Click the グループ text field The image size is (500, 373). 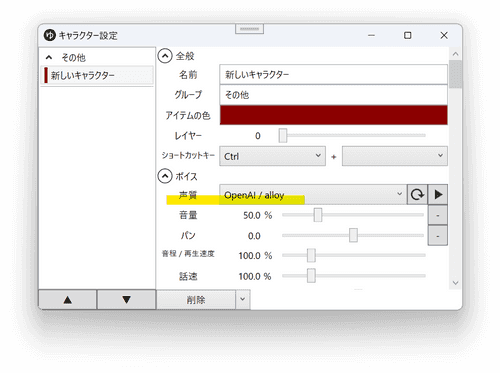[x=333, y=95]
